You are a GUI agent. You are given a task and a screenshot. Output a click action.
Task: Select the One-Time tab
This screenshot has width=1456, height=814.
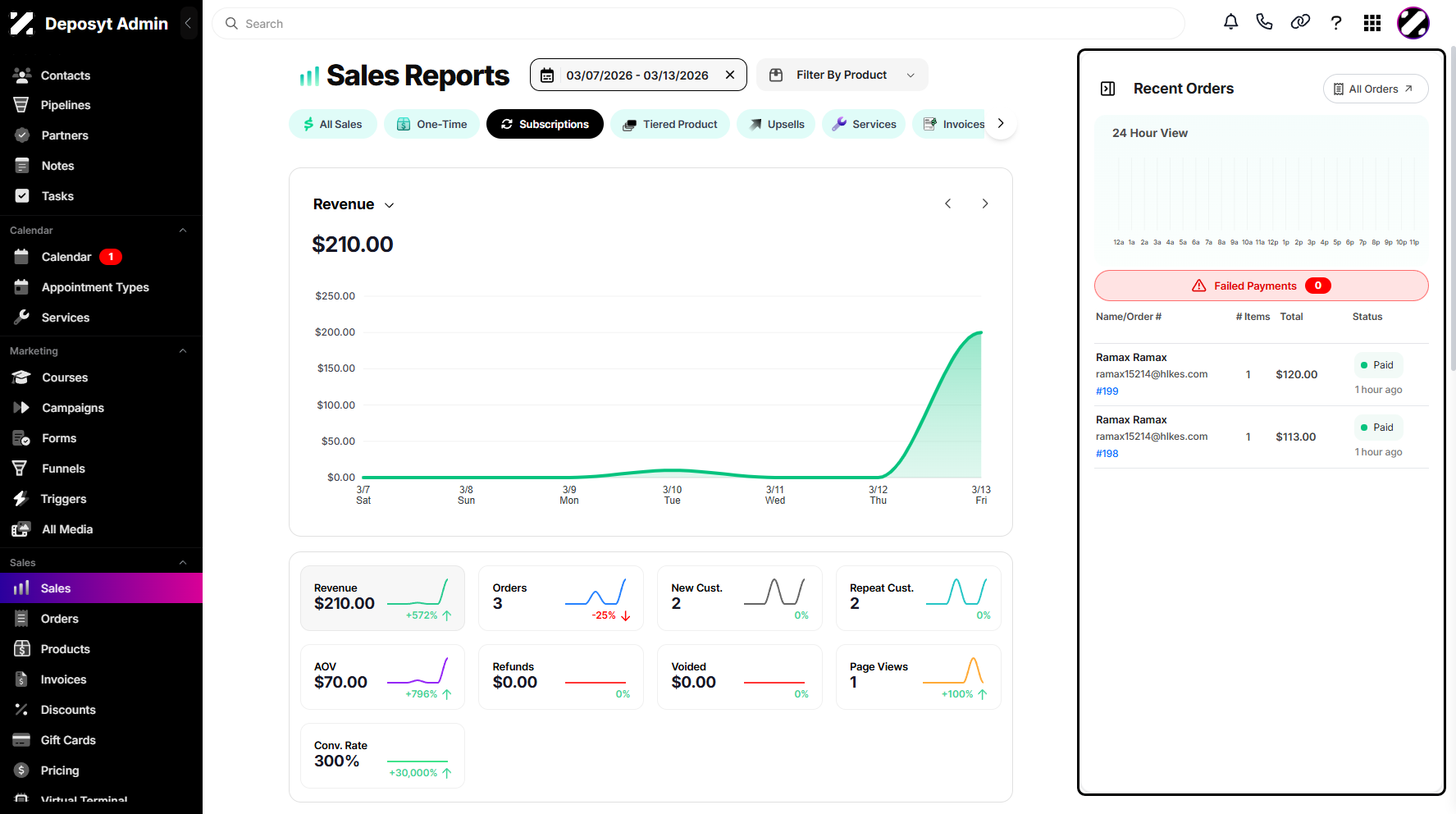click(431, 124)
